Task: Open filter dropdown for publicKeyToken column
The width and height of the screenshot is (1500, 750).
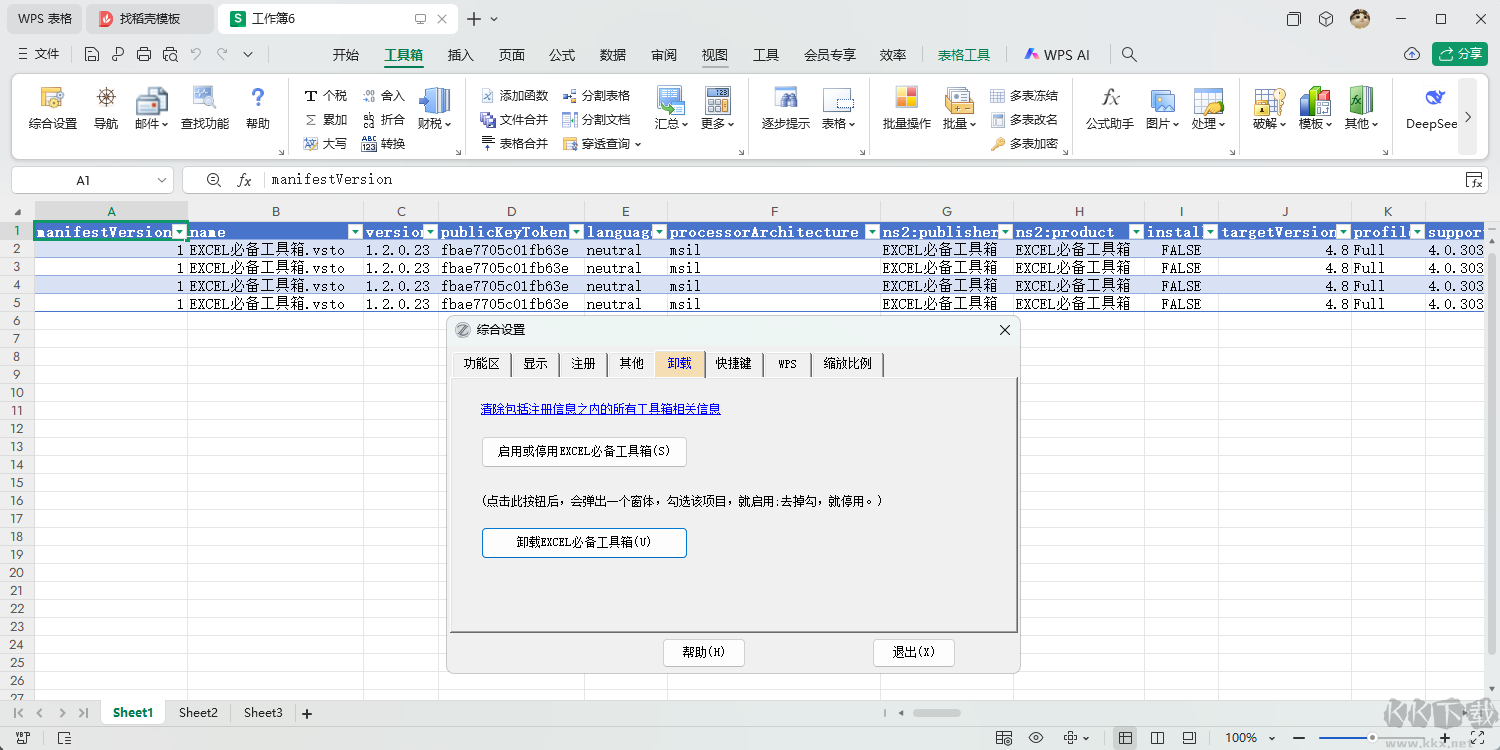Action: tap(576, 232)
